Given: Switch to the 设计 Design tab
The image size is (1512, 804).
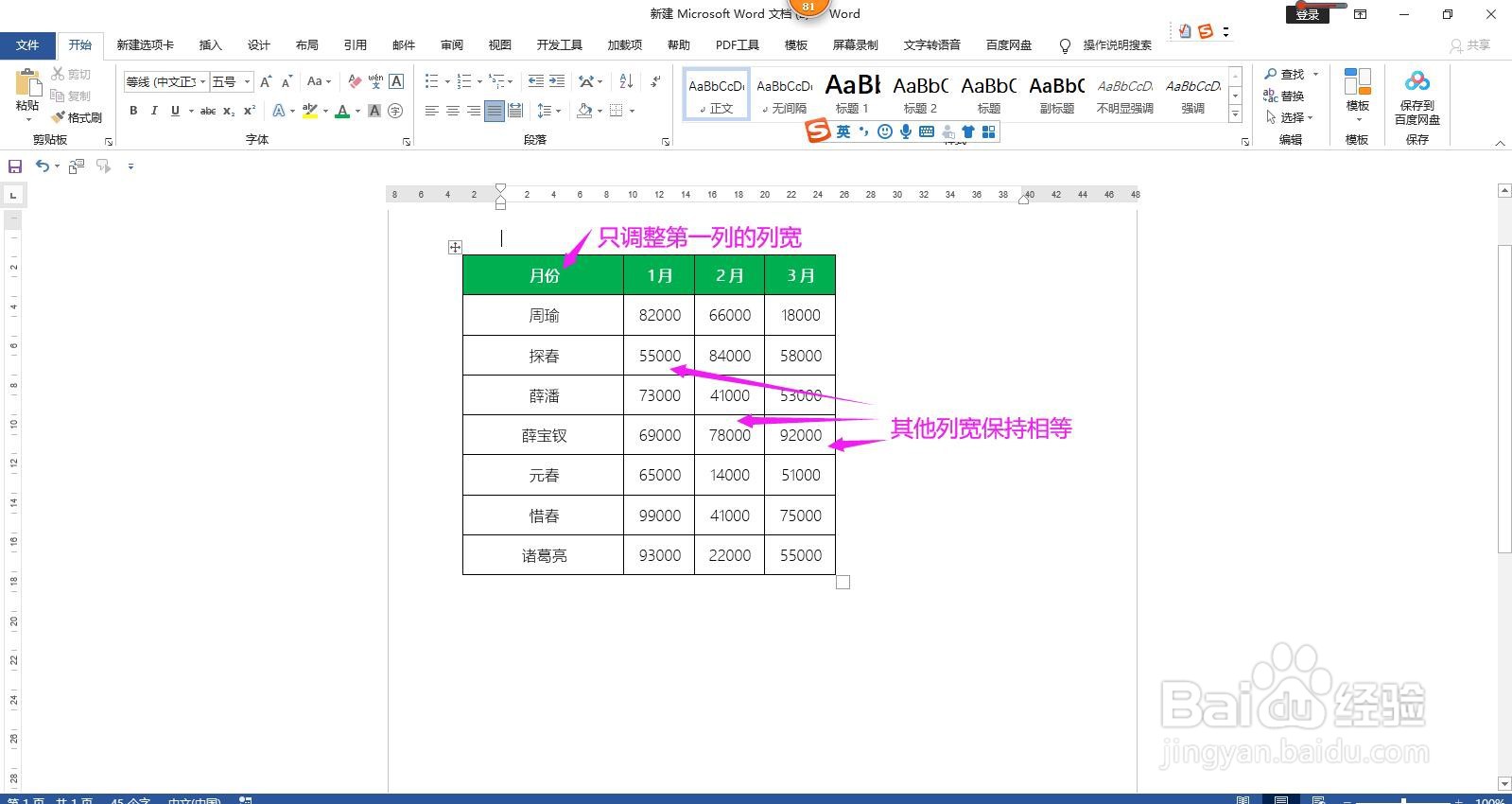Looking at the screenshot, I should point(258,44).
